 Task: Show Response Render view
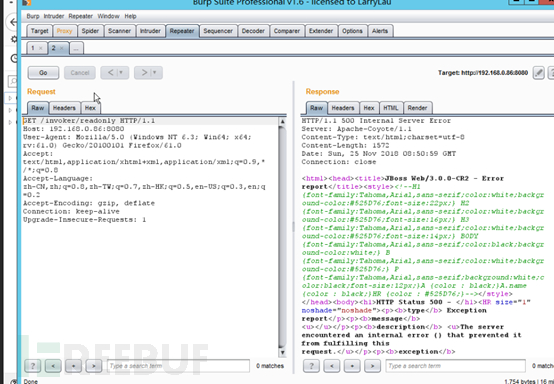coord(417,108)
